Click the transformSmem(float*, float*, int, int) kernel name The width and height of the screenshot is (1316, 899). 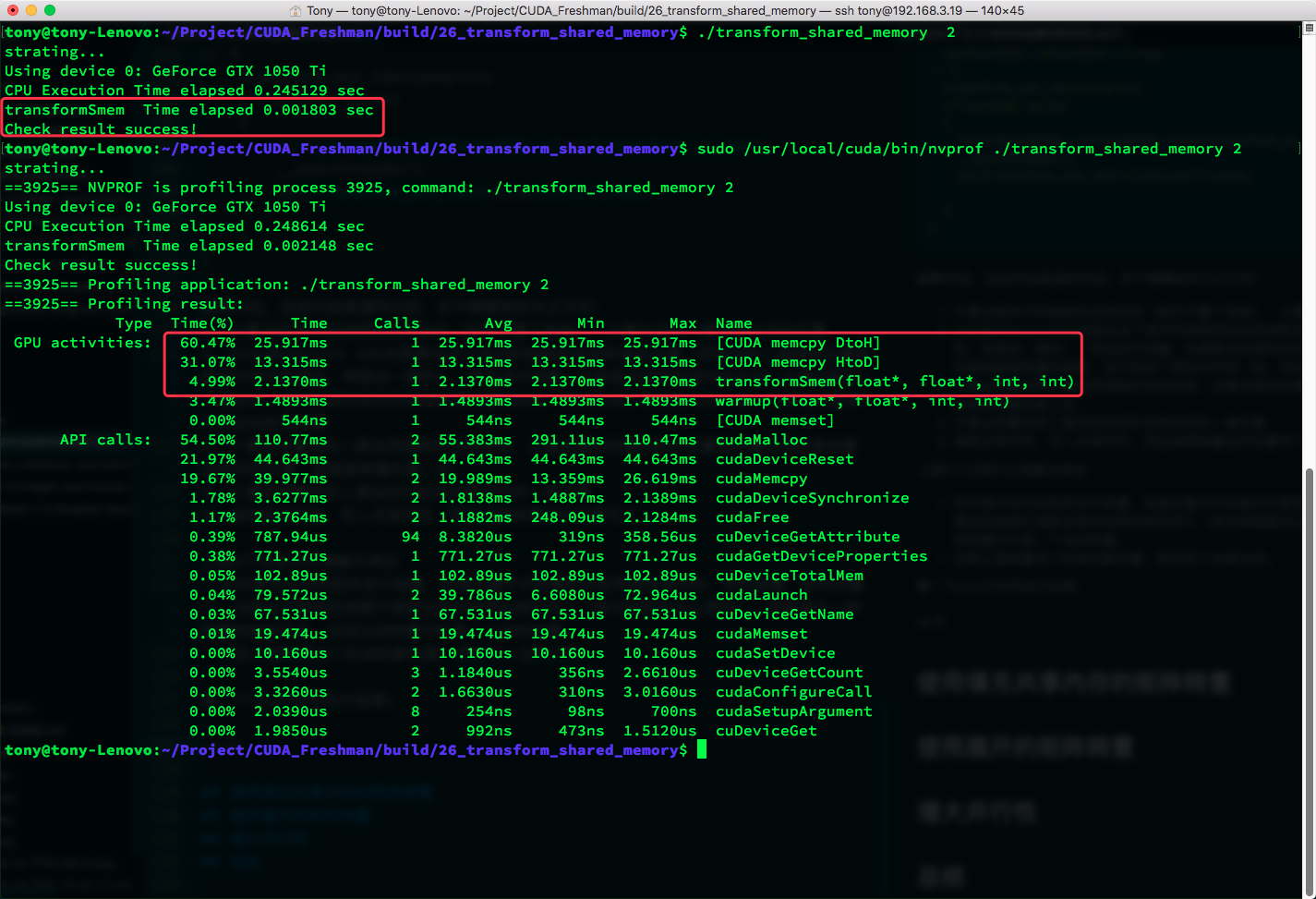click(895, 382)
